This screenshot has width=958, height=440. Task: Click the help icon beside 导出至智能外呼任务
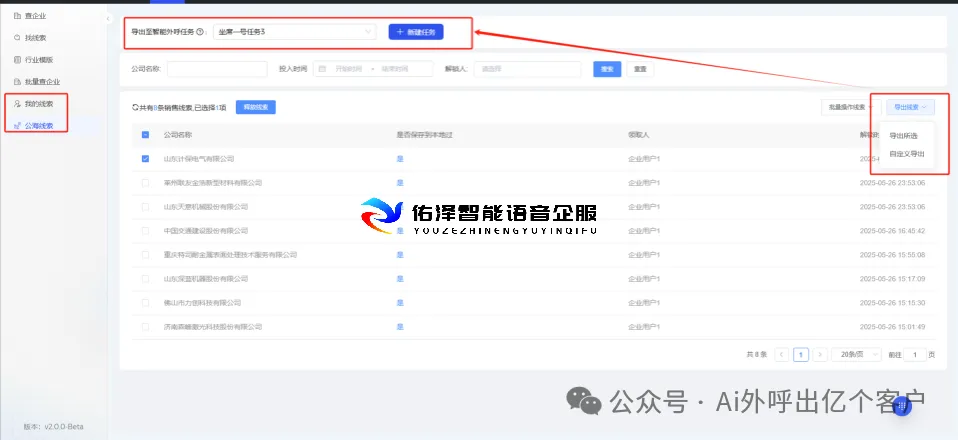[x=200, y=32]
